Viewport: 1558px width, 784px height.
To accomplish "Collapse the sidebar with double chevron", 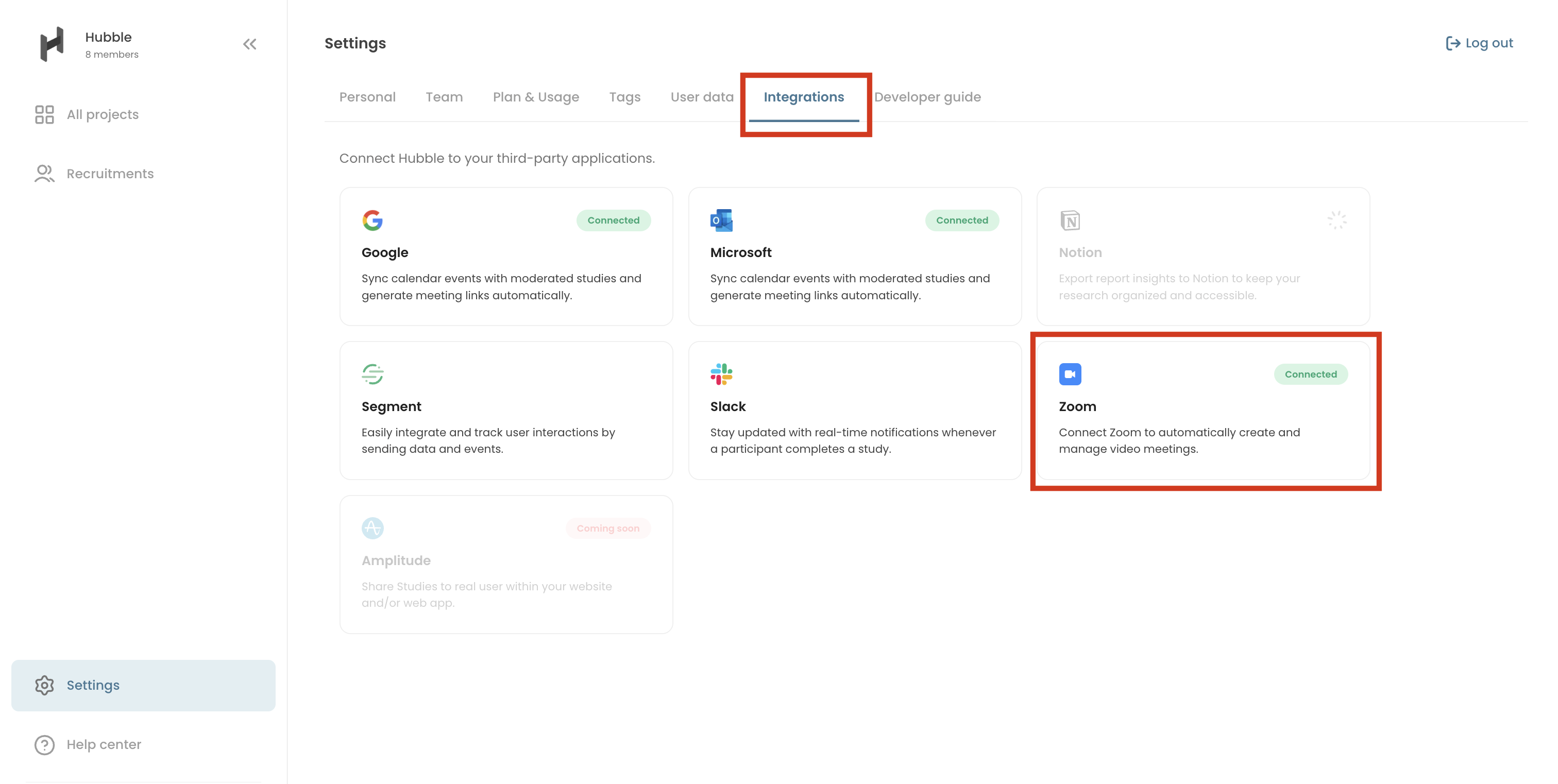I will pos(250,44).
